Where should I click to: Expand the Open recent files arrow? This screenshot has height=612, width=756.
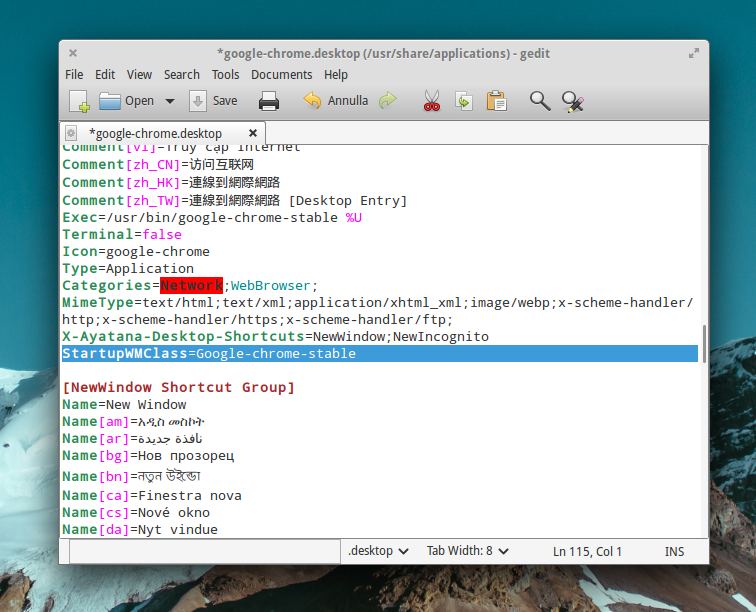170,101
